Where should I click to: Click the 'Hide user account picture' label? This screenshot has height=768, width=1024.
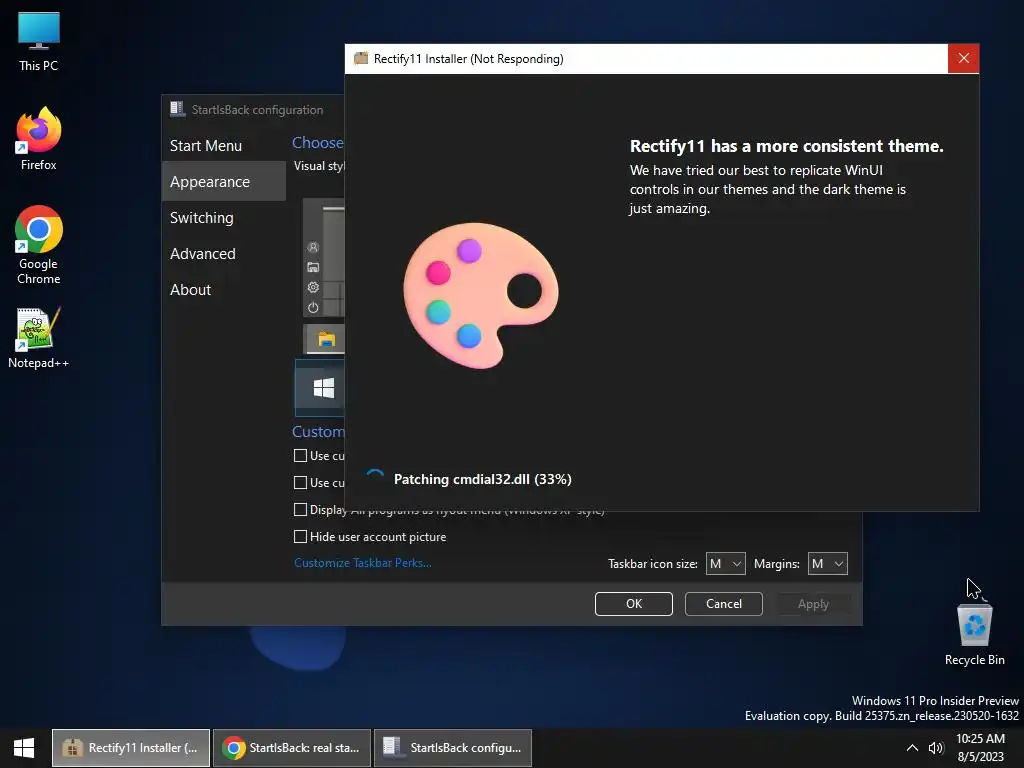pyautogui.click(x=378, y=537)
